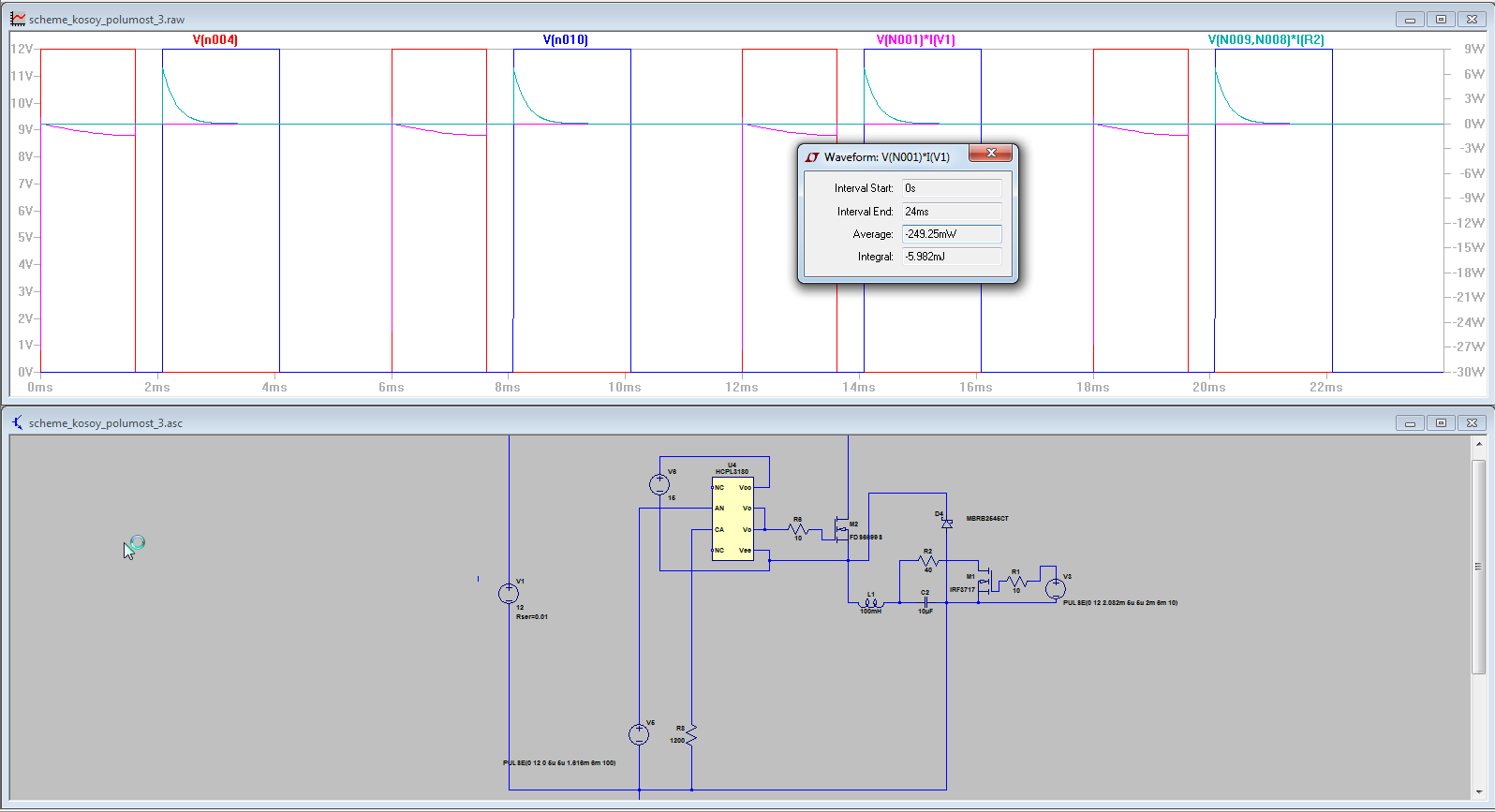Click the schematic window's title bar icon
The height and width of the screenshot is (812, 1495).
click(18, 423)
